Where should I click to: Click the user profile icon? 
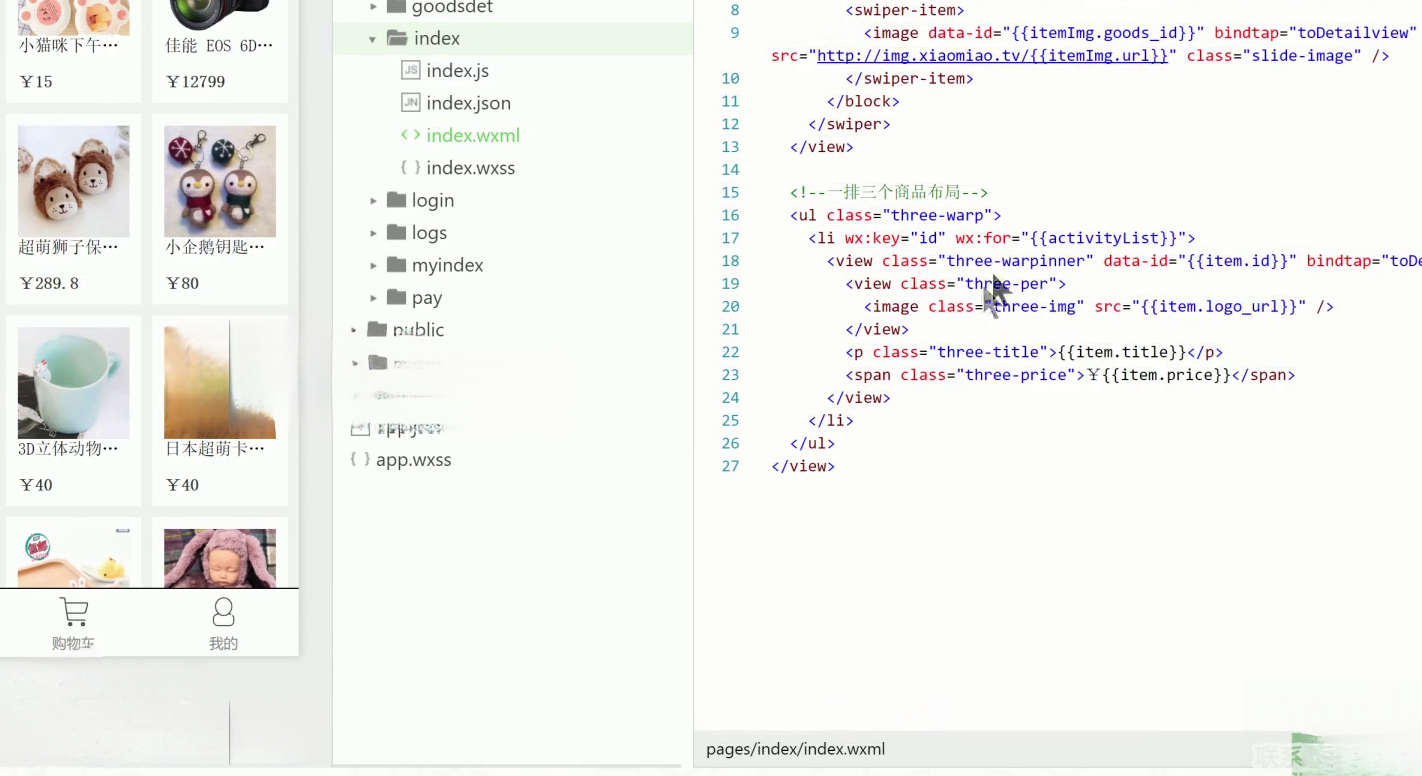pos(223,612)
